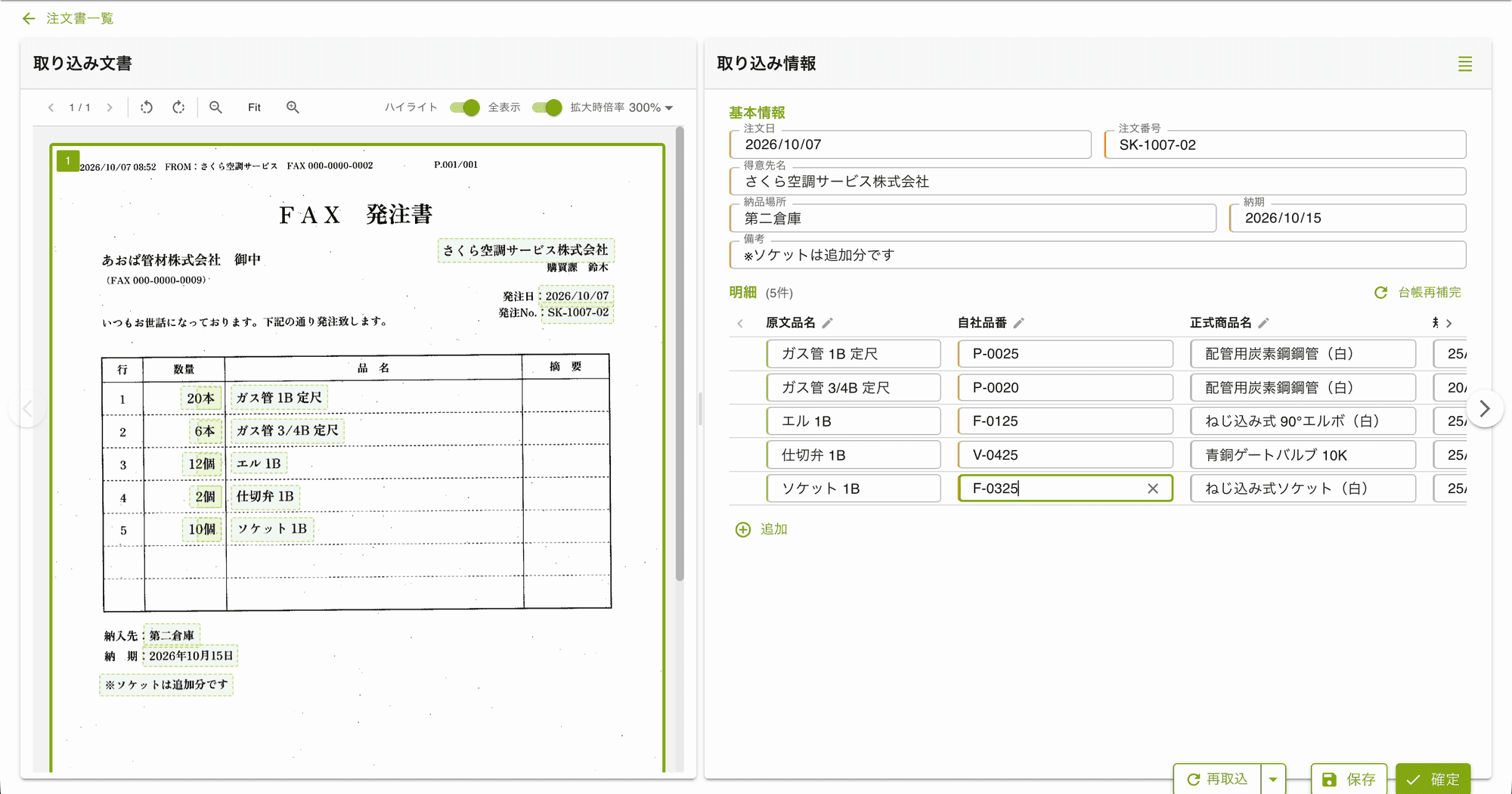Screen dimensions: 1512x794
Task: Go back to 注文書一覧 via arrow icon
Action: click(29, 18)
